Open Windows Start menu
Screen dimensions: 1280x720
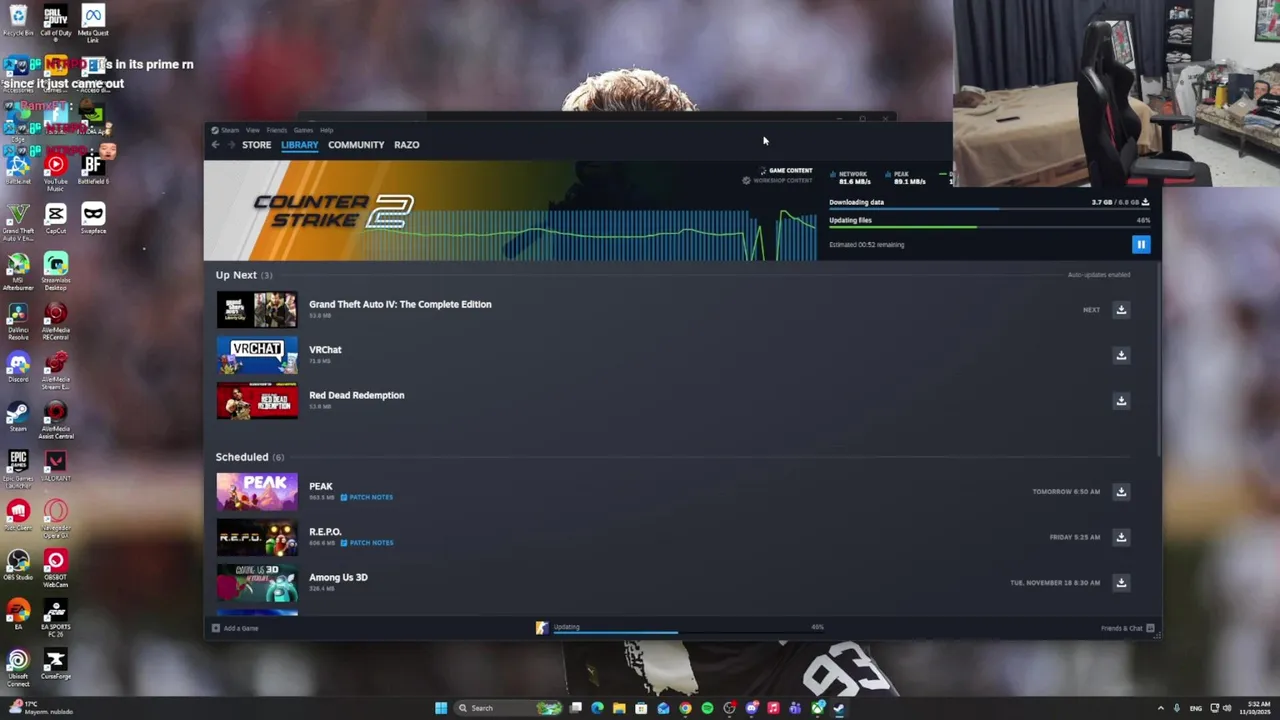pyautogui.click(x=441, y=708)
